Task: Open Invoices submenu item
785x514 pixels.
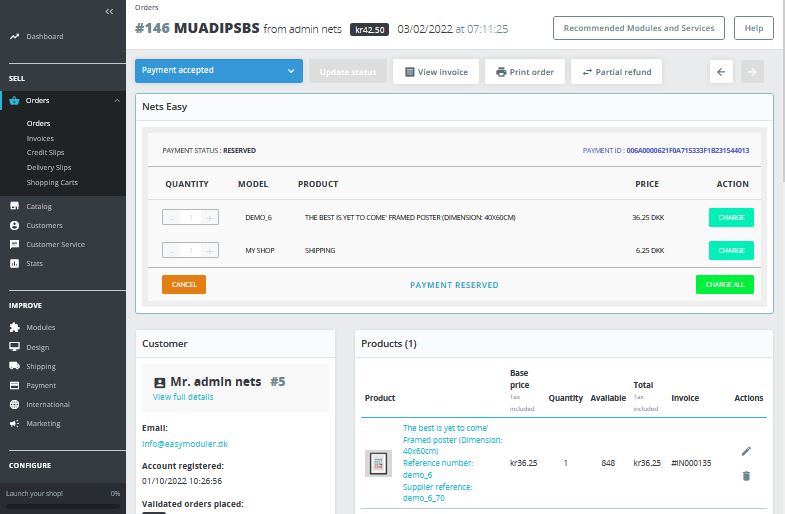Action: click(40, 138)
